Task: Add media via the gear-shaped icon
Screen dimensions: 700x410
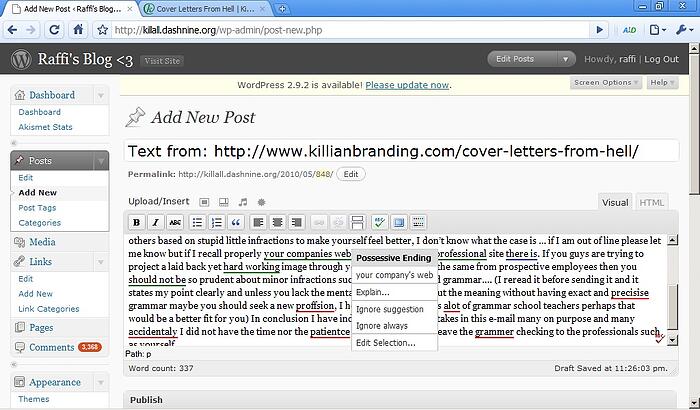Action: pos(262,202)
